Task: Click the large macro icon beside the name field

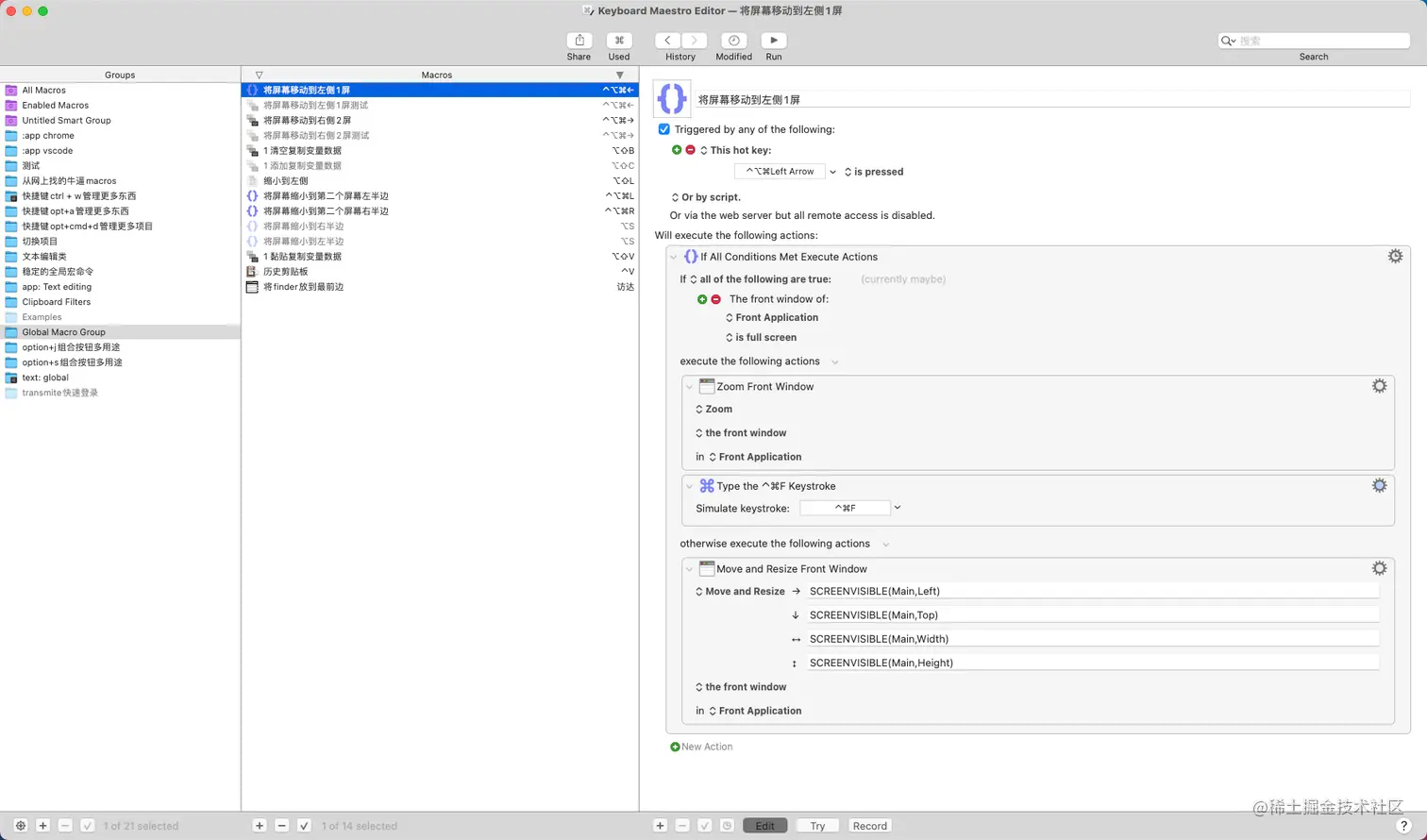Action: point(672,99)
